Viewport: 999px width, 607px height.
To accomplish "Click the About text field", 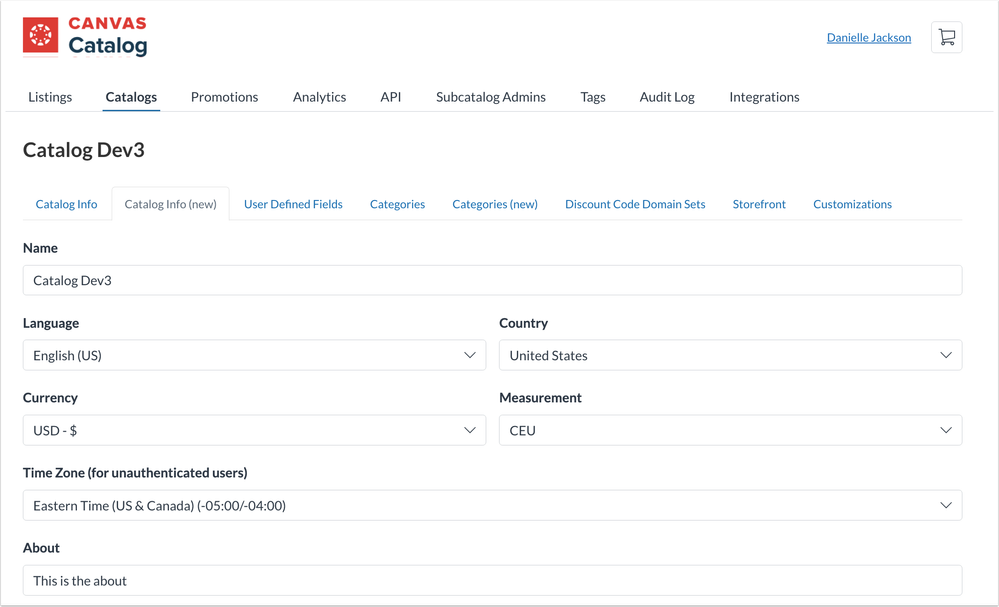I will click(492, 580).
